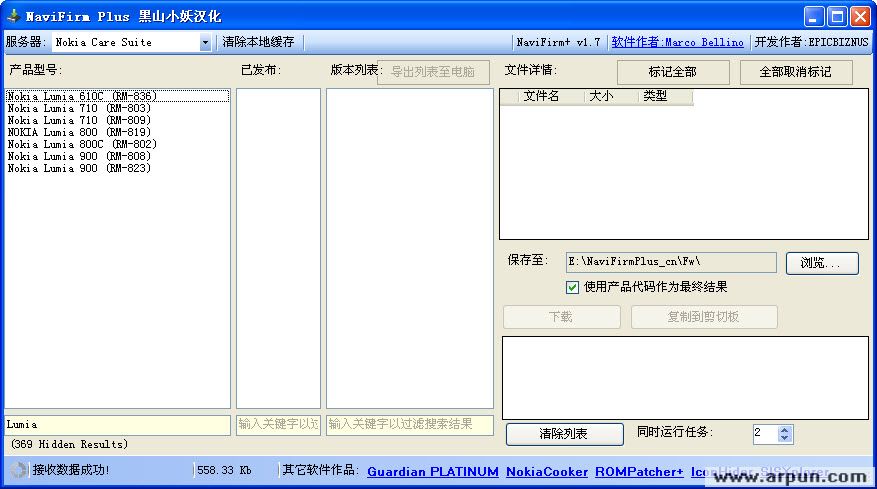Click the product filter field containing Lumia
Screen dimensions: 877x489
pos(117,425)
